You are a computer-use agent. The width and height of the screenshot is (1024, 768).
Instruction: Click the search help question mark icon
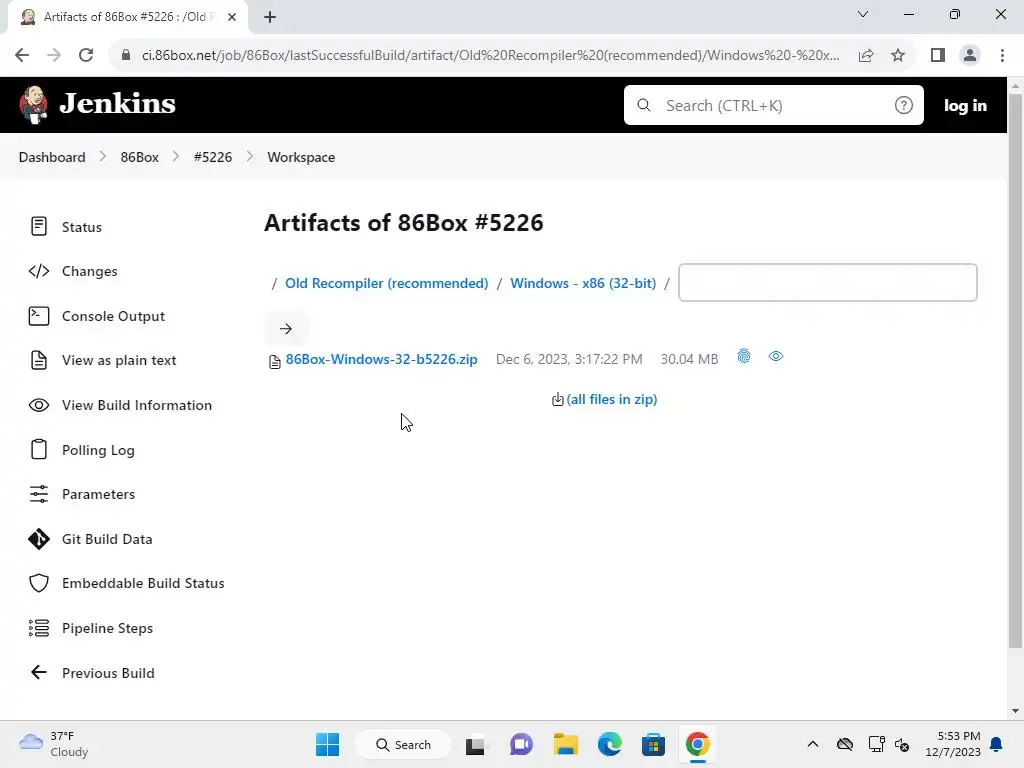[903, 105]
